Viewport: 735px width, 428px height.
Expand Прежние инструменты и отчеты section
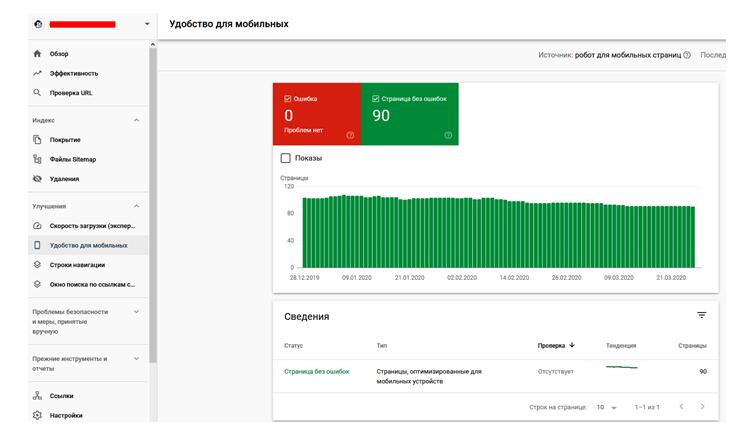click(136, 359)
